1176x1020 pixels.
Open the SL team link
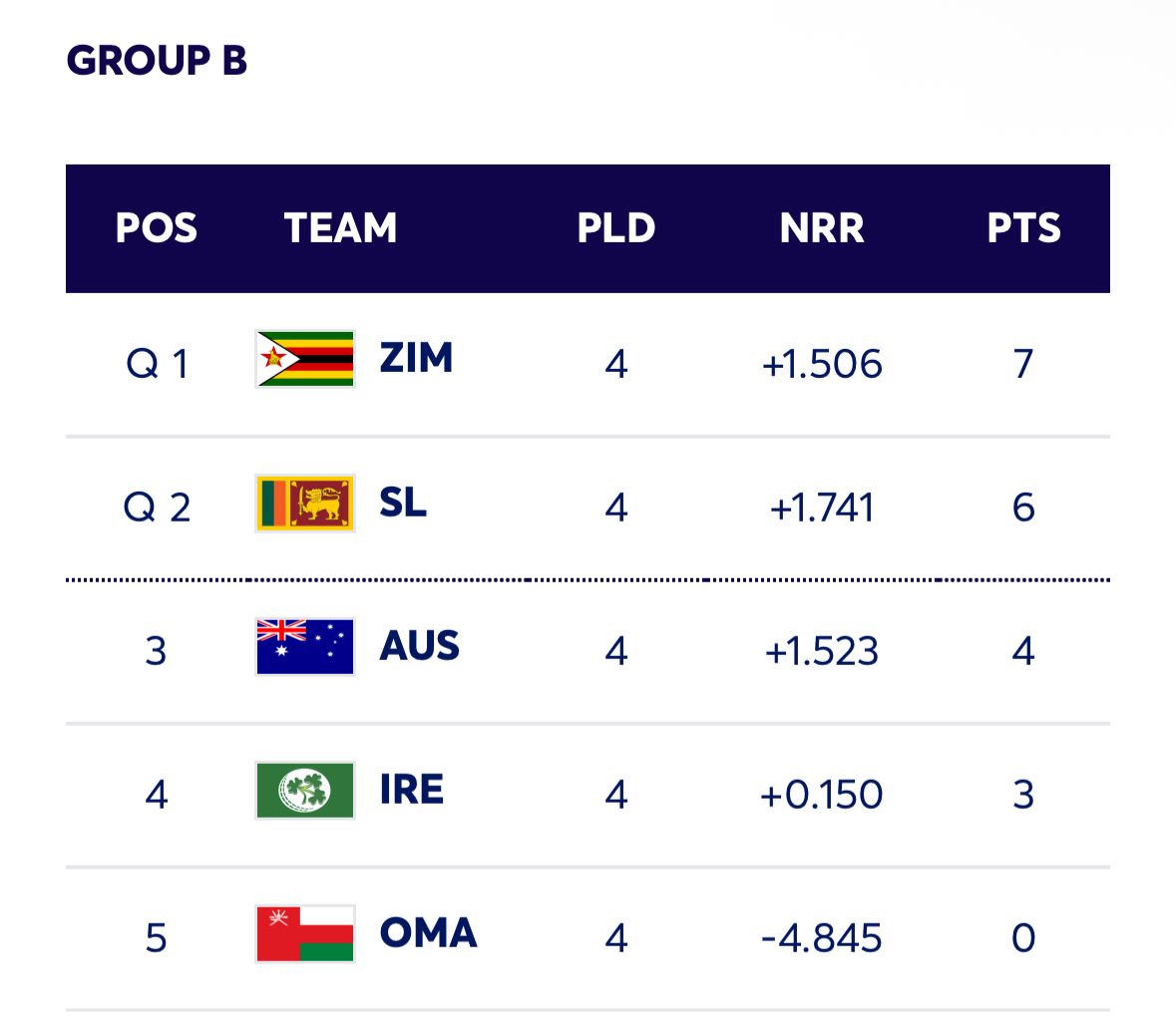pos(403,503)
